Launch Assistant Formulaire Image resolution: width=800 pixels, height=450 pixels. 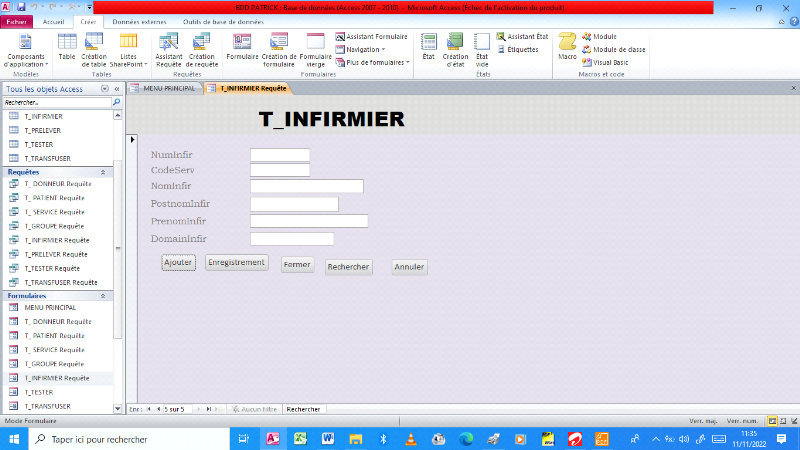point(371,37)
